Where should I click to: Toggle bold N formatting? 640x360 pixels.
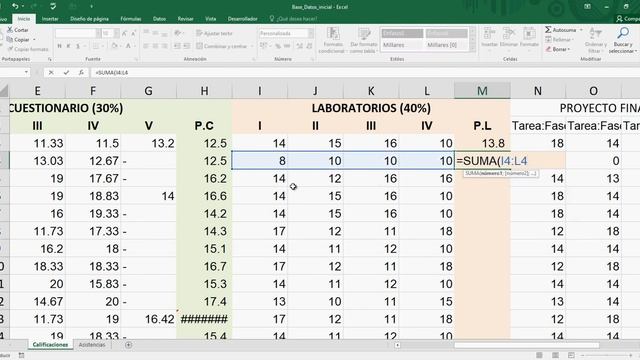click(59, 46)
